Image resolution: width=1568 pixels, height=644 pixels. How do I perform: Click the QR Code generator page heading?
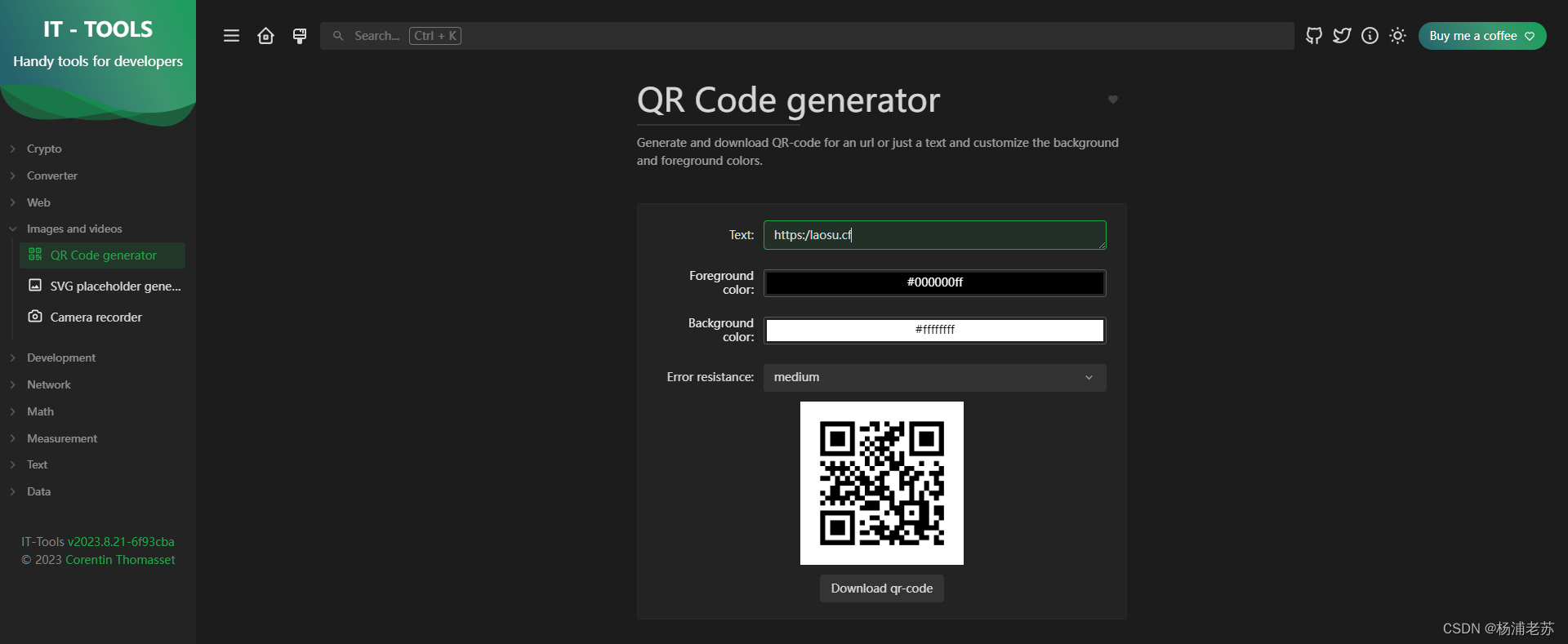[788, 100]
